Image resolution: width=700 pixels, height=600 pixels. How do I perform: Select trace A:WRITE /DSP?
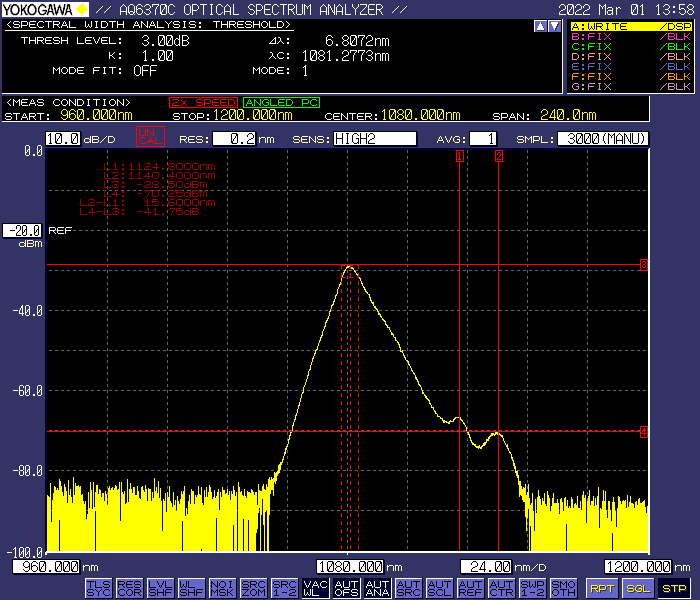pyautogui.click(x=631, y=26)
